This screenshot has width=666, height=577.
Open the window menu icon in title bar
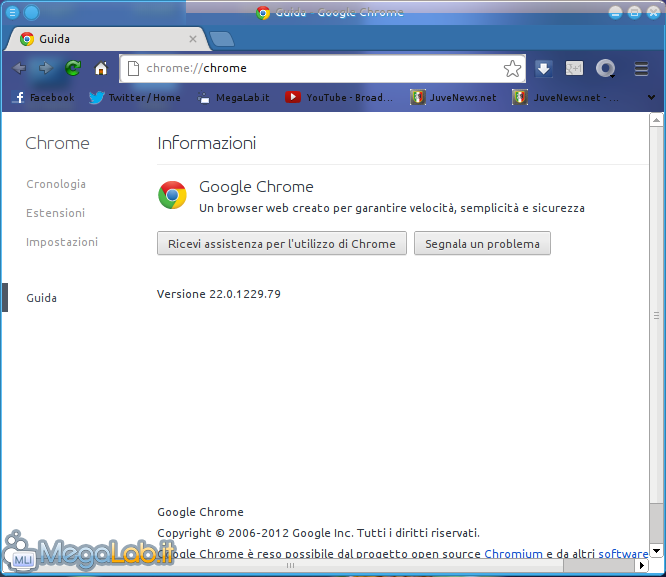coord(12,12)
